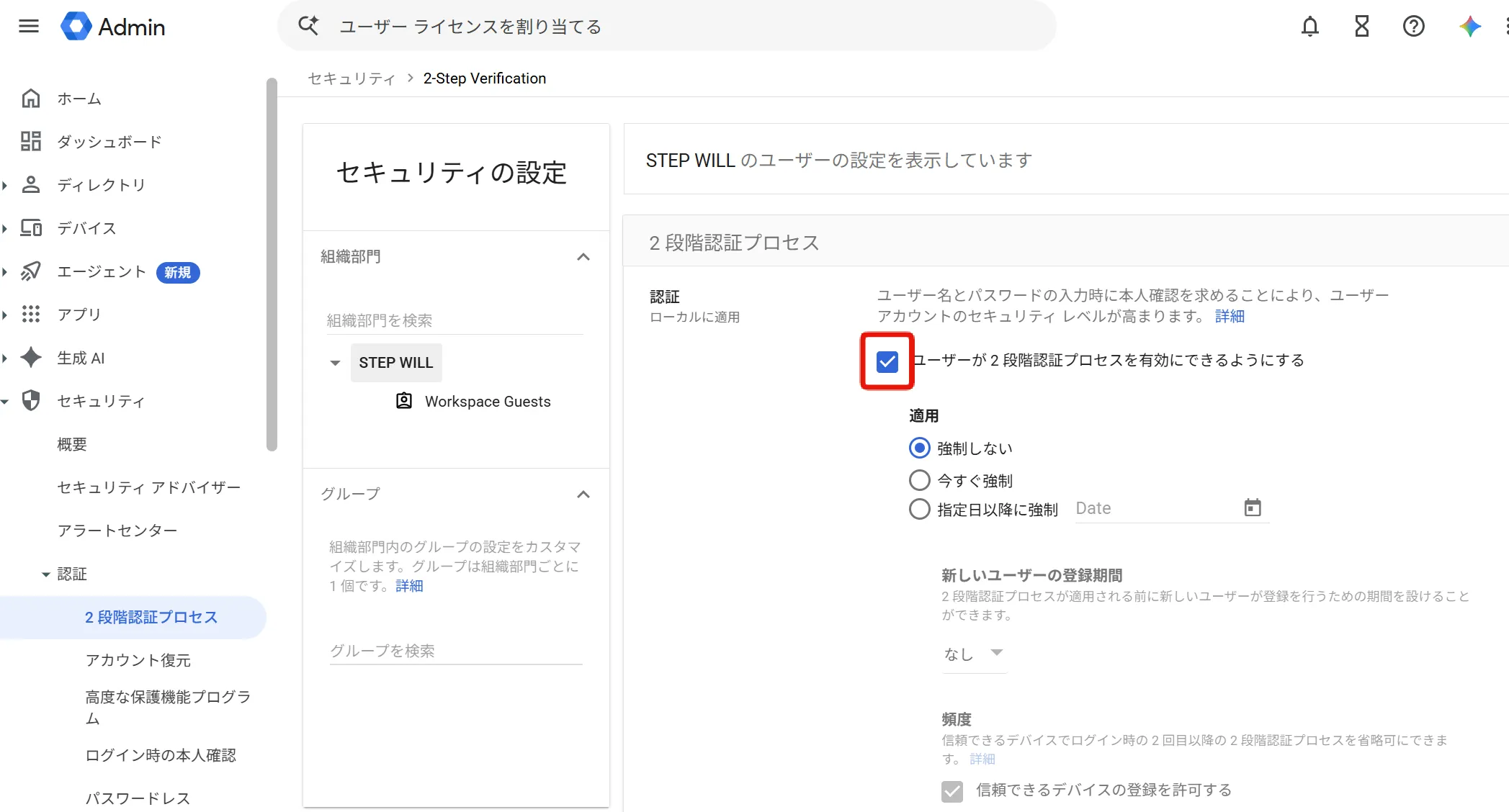Click the Directory person icon
1509x812 pixels.
click(x=31, y=184)
